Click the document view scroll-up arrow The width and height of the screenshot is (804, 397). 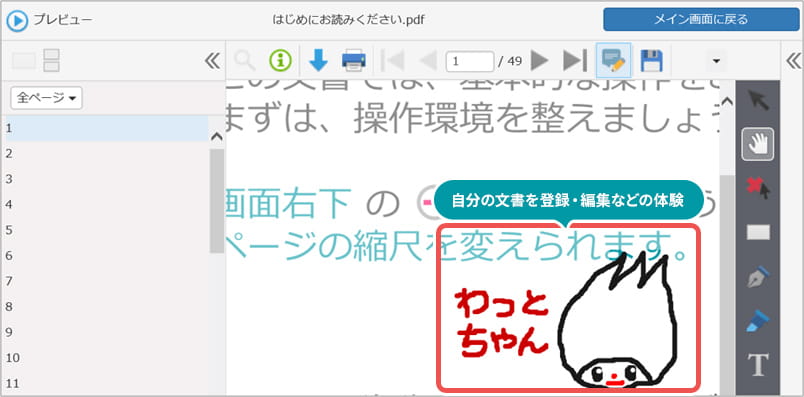(727, 101)
